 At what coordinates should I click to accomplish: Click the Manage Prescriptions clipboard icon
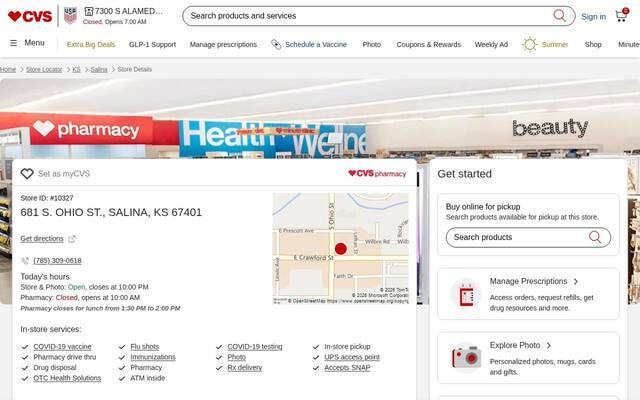point(466,294)
